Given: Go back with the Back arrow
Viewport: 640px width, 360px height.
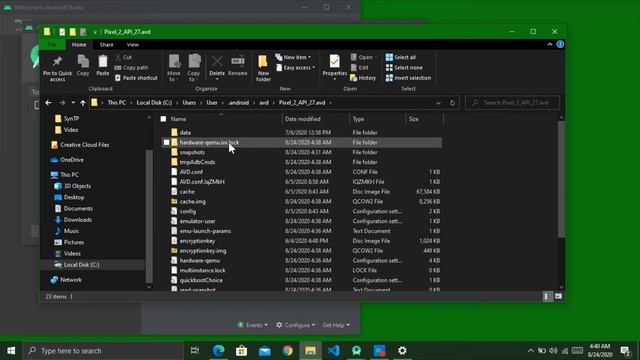Looking at the screenshot, I should point(49,103).
